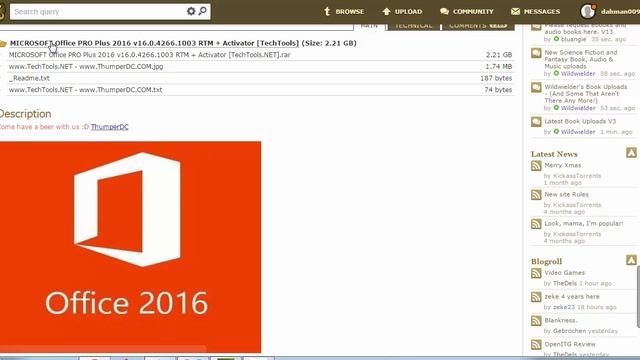Click thread icon beside Latest Book Uploads V3
Viewport: 640px width, 360px height.
pyautogui.click(x=536, y=122)
